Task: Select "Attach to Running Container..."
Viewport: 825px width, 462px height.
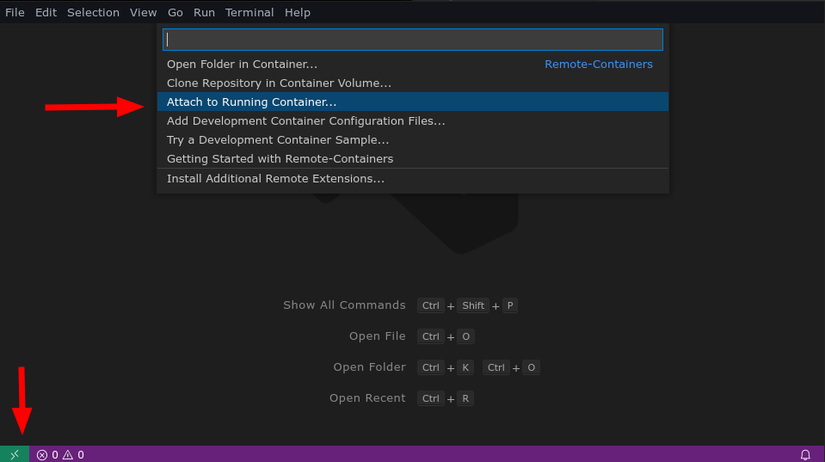Action: (252, 102)
